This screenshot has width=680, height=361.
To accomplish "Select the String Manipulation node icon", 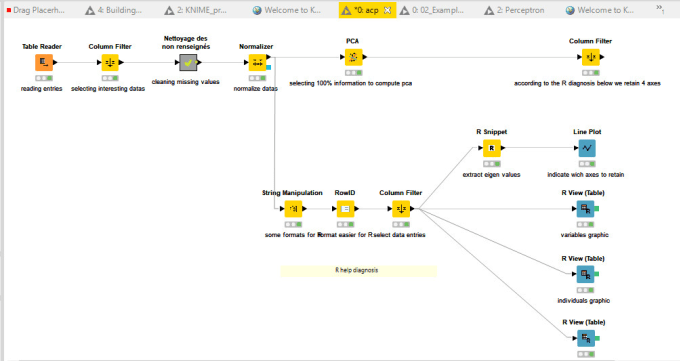I will 293,209.
